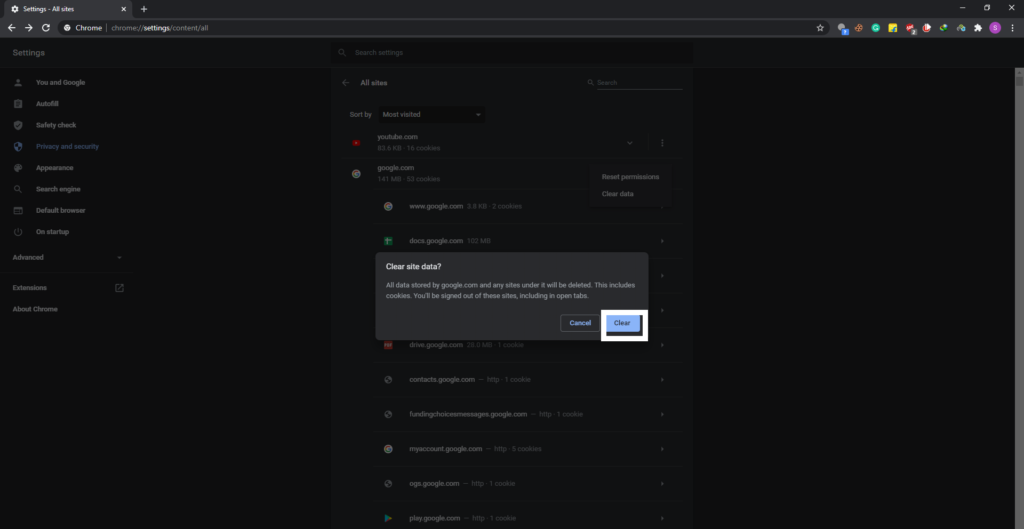1024x529 pixels.
Task: Open Autofill settings
Action: [x=48, y=104]
